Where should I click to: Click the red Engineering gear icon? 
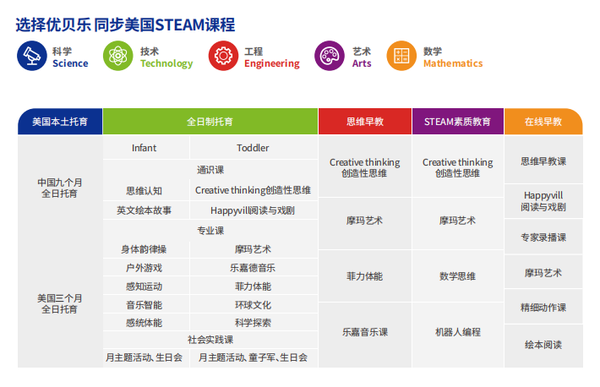tap(223, 56)
